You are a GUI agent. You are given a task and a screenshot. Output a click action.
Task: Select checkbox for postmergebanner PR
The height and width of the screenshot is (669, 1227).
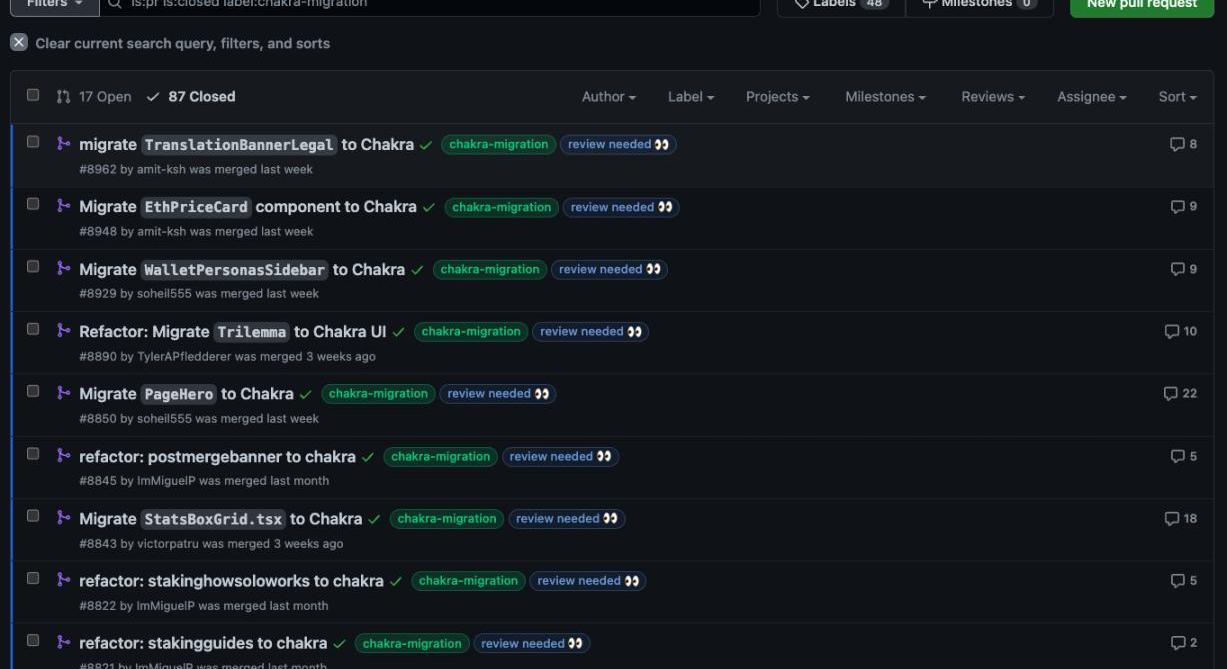pyautogui.click(x=33, y=454)
